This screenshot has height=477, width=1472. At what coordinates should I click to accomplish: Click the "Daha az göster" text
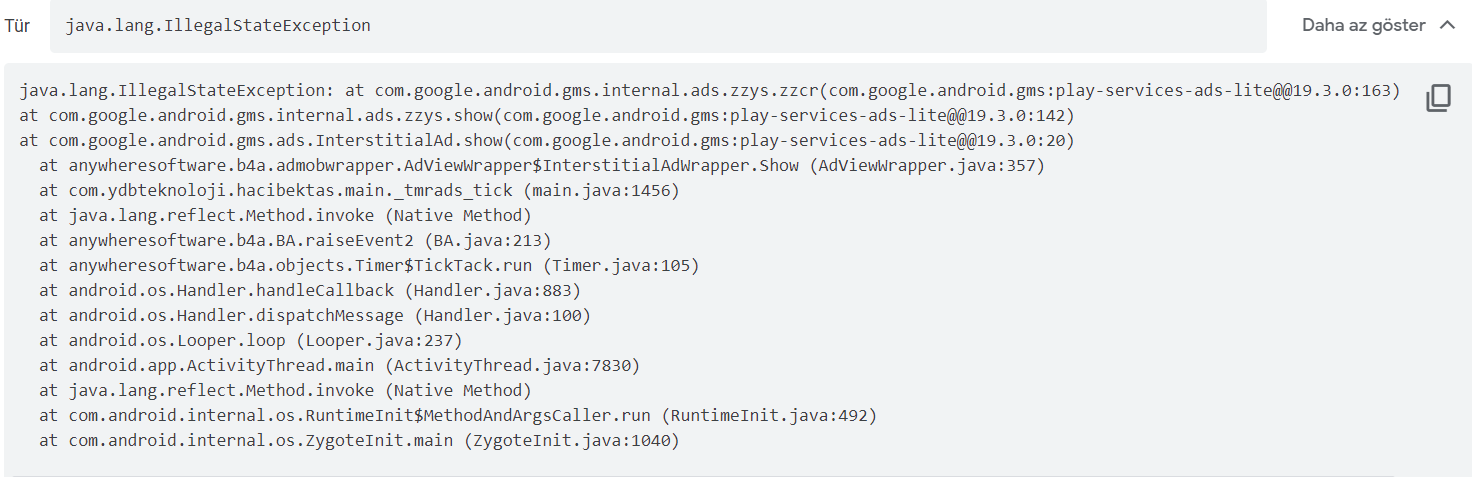(x=1363, y=26)
